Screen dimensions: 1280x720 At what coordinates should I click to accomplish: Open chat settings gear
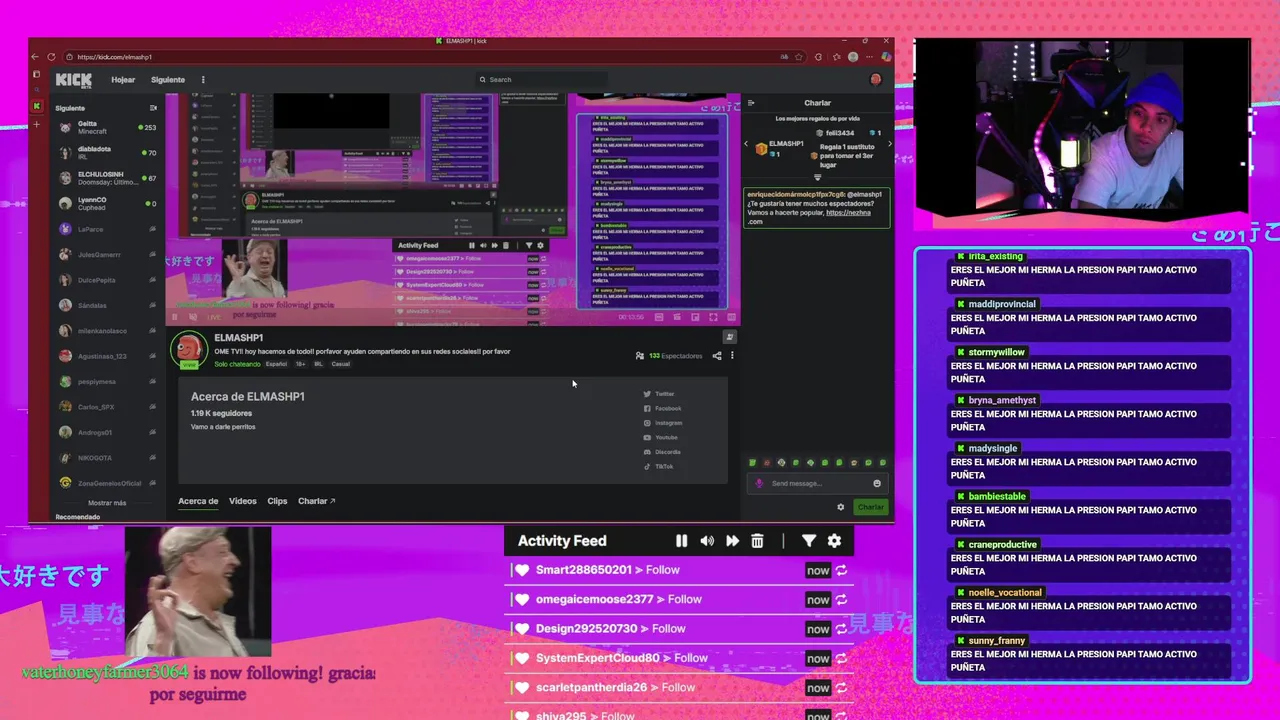click(x=840, y=507)
